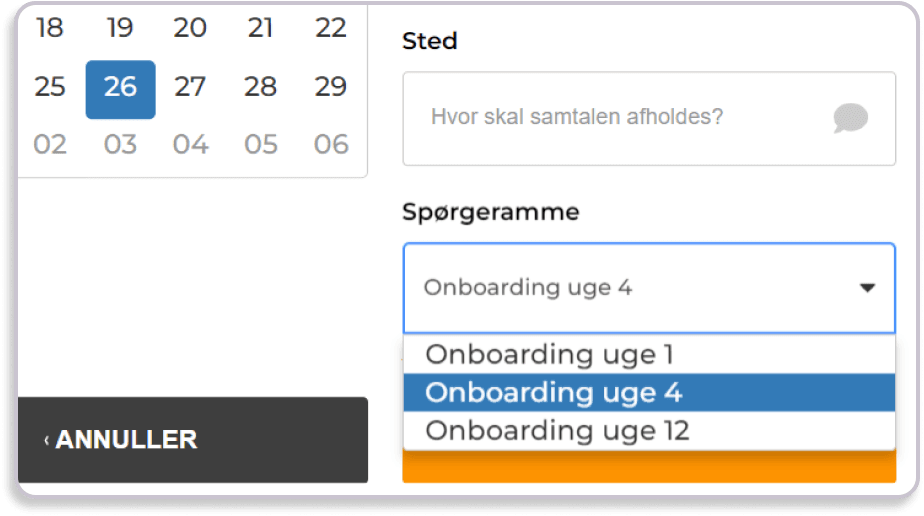Choose day 21 in calendar

260,28
